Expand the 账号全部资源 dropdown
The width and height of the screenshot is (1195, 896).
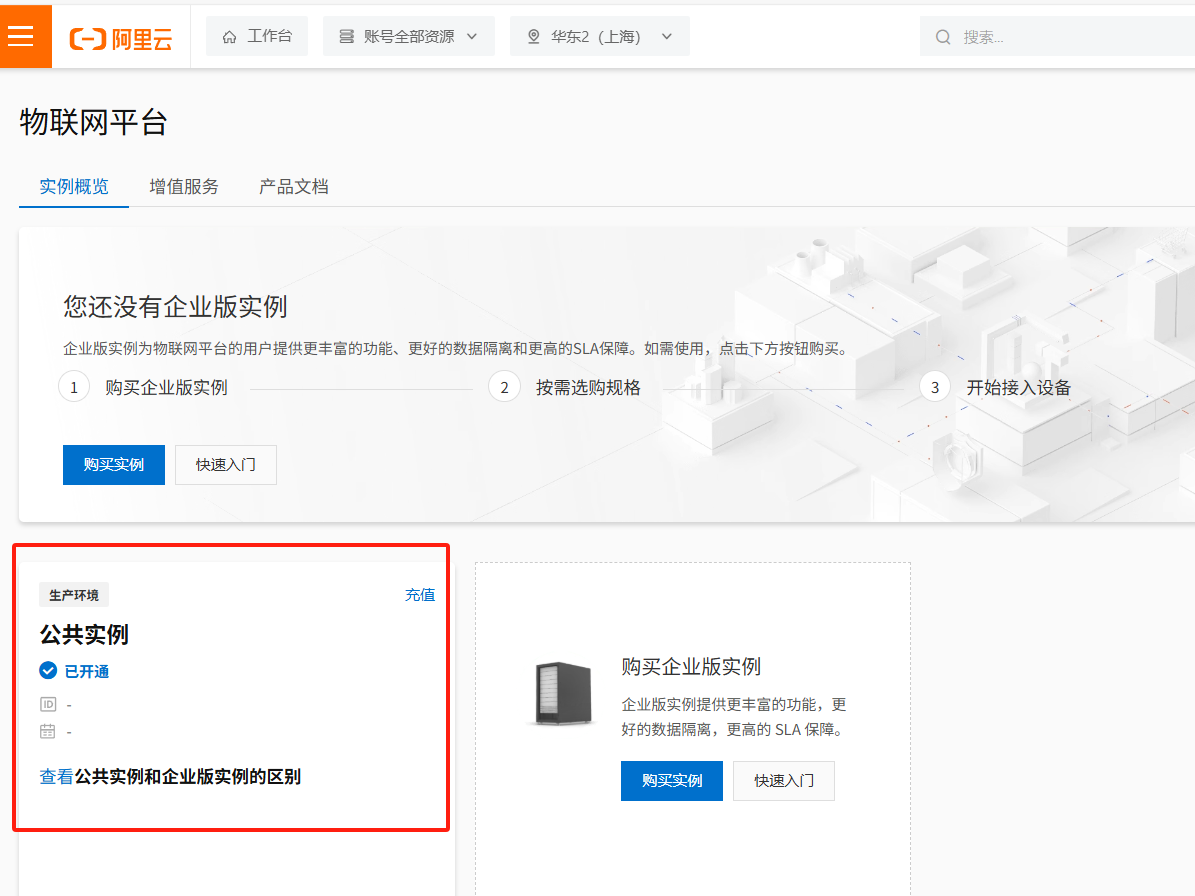[x=409, y=37]
